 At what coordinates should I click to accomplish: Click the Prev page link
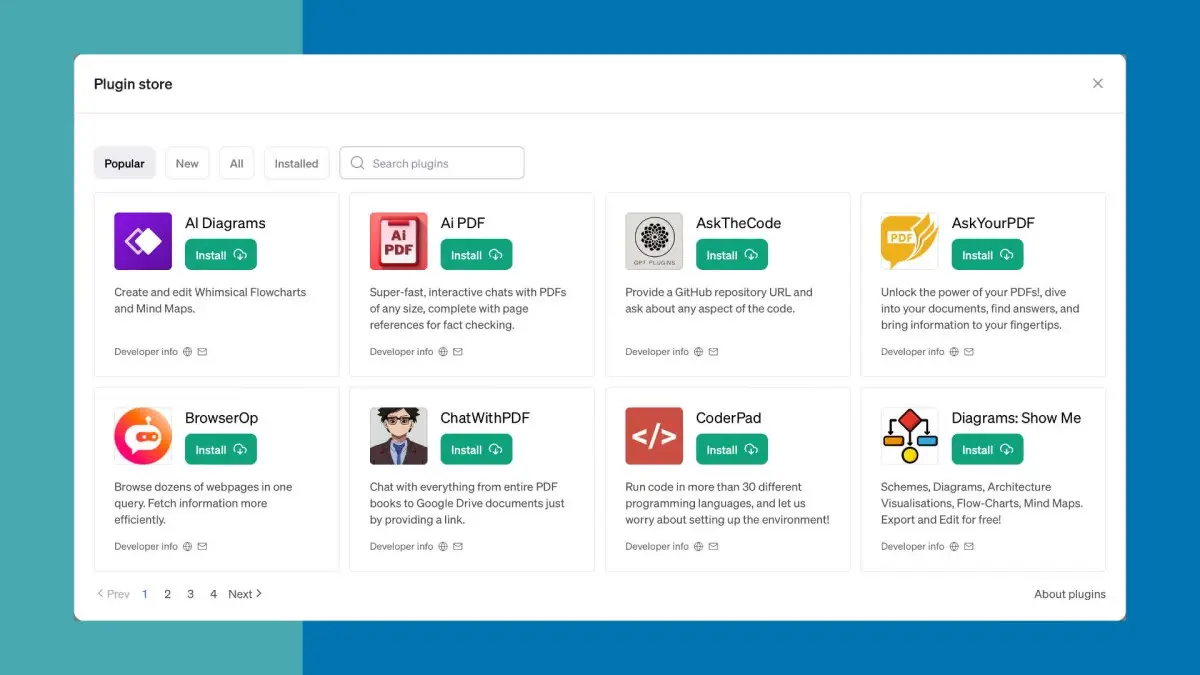[113, 594]
